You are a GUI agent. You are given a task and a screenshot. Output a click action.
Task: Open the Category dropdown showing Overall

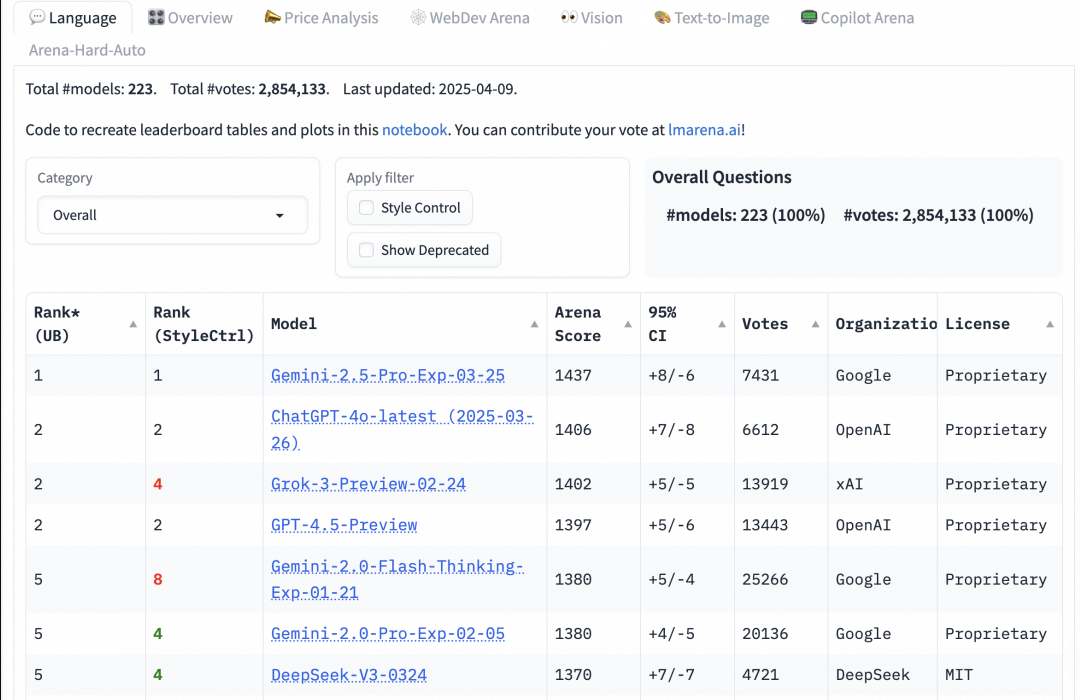[172, 215]
